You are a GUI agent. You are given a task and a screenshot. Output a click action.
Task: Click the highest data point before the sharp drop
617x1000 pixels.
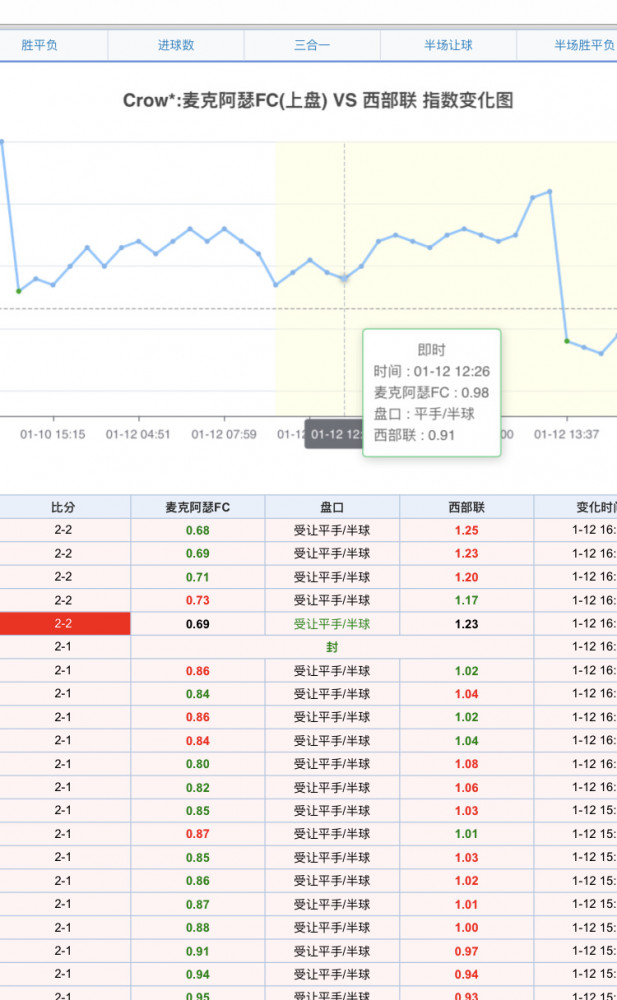click(x=549, y=191)
